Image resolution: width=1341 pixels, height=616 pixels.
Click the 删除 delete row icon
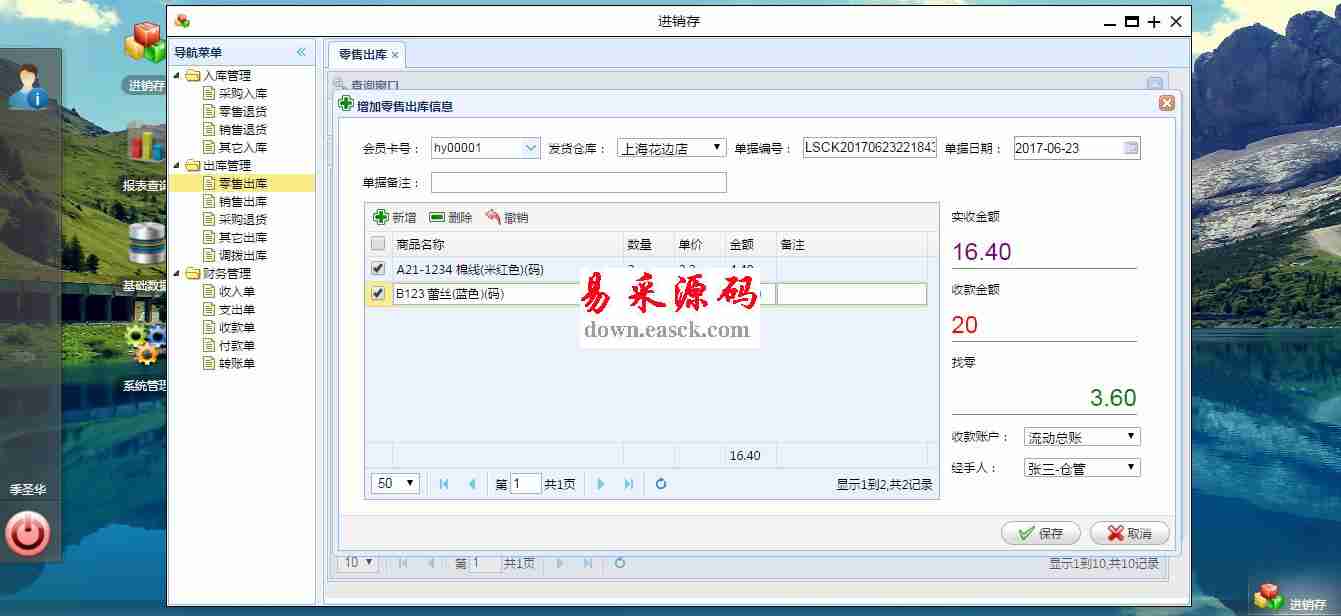point(437,217)
